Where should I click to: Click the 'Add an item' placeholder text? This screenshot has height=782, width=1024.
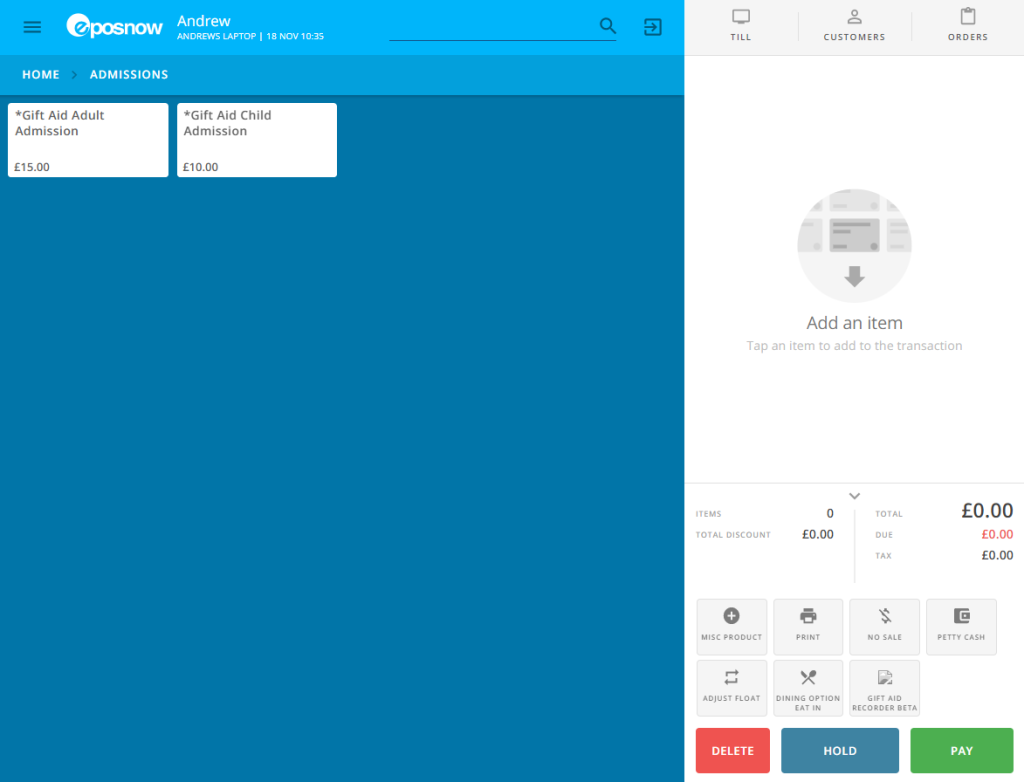point(854,323)
